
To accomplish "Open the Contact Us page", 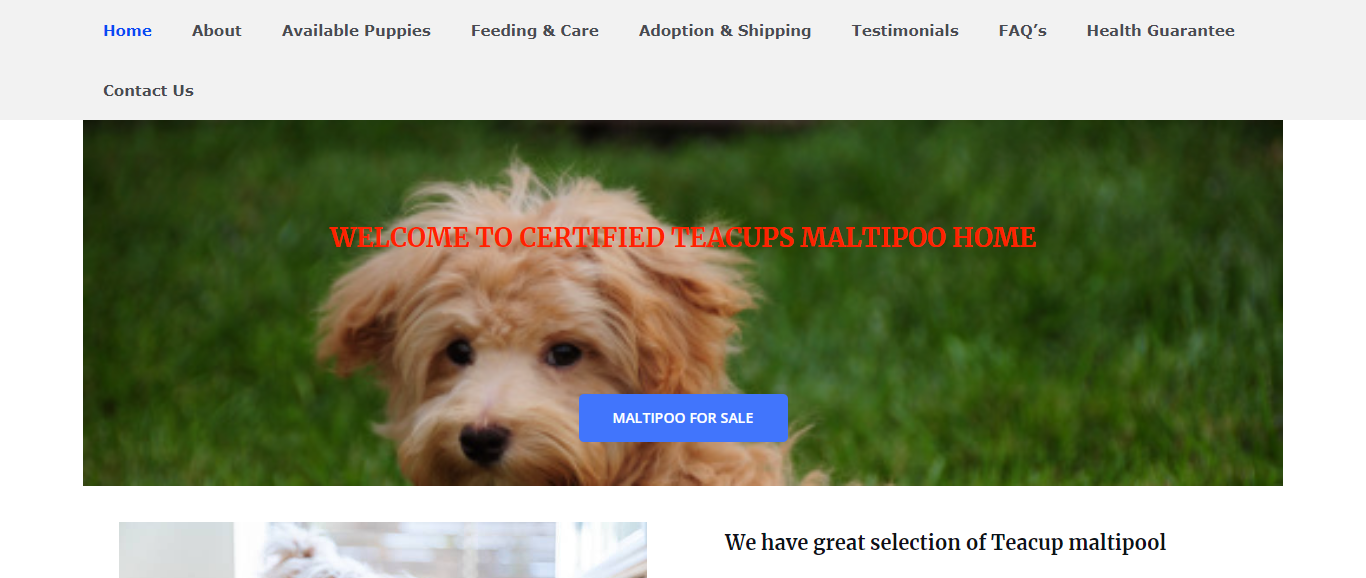I will (148, 90).
